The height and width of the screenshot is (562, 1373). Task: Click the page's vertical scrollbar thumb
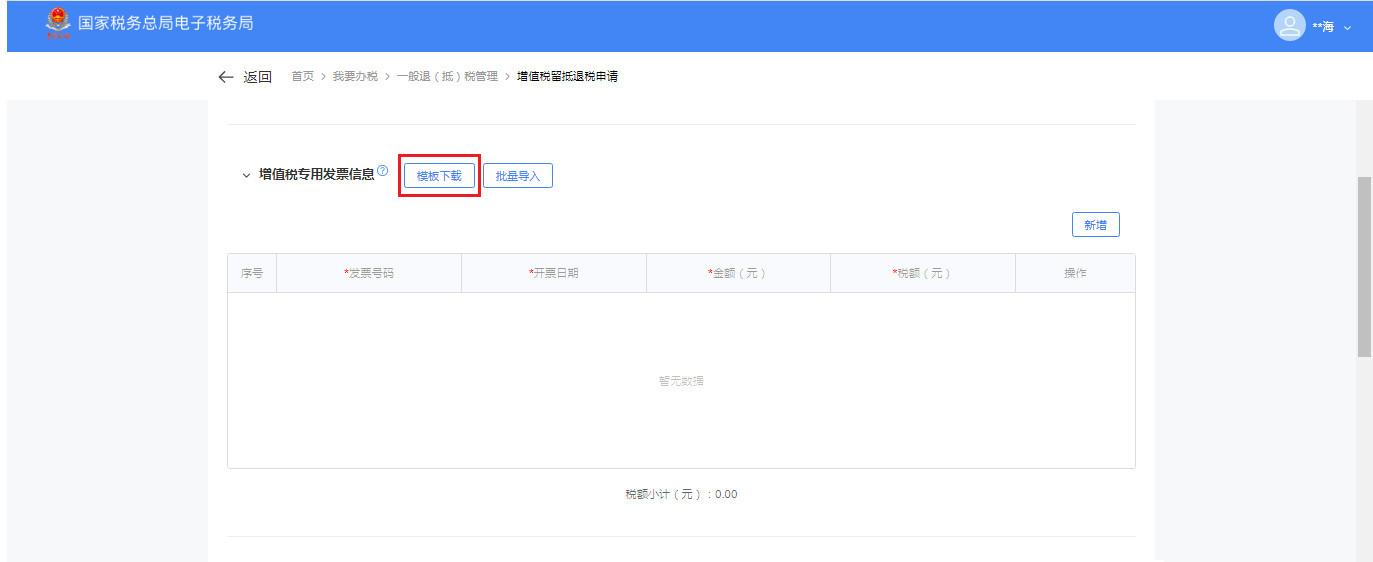[x=1364, y=266]
